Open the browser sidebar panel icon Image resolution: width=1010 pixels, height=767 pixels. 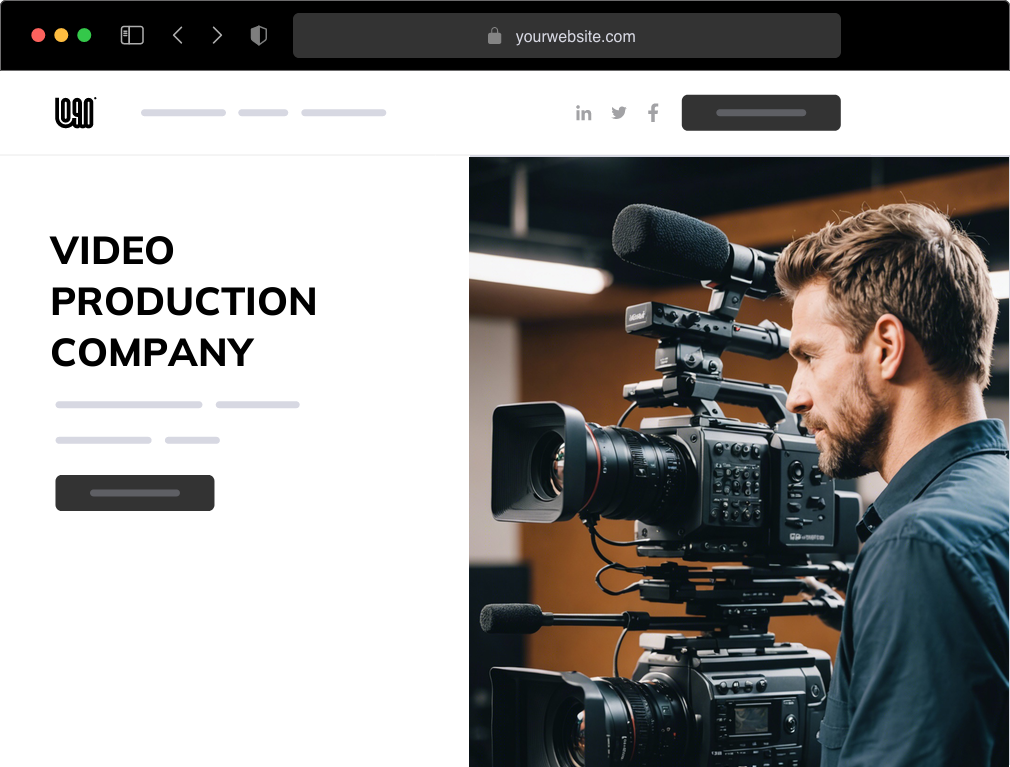pyautogui.click(x=131, y=34)
